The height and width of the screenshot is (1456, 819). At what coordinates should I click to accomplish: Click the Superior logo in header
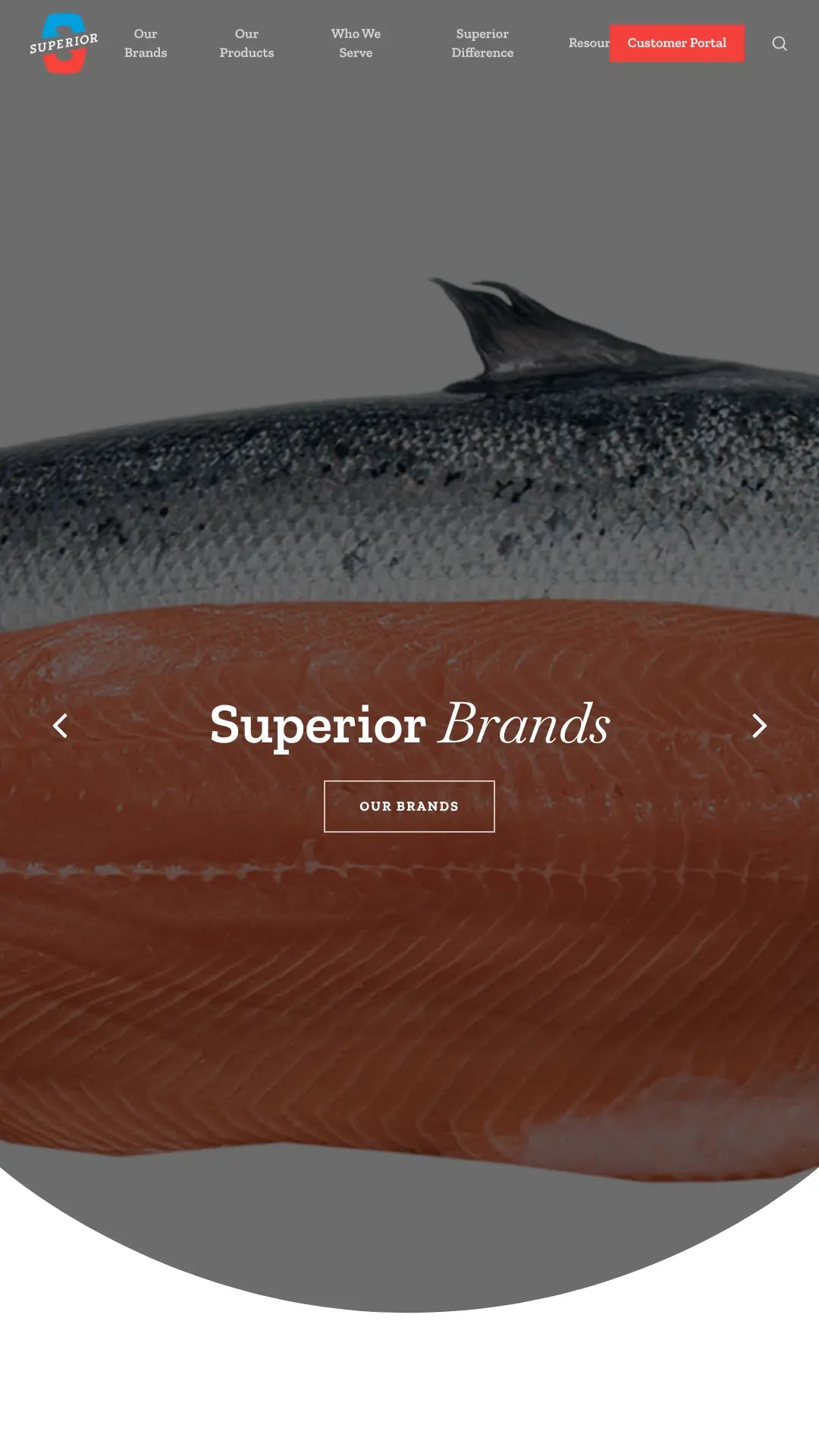64,43
